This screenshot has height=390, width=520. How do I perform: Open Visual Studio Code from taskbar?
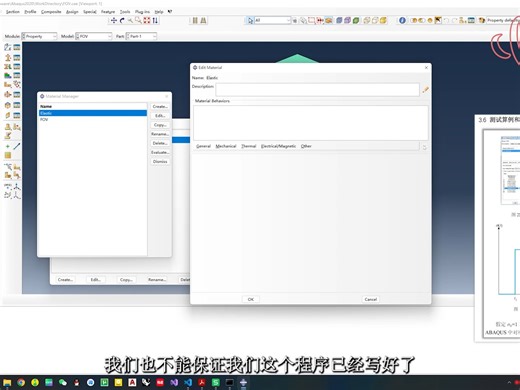pyautogui.click(x=188, y=383)
